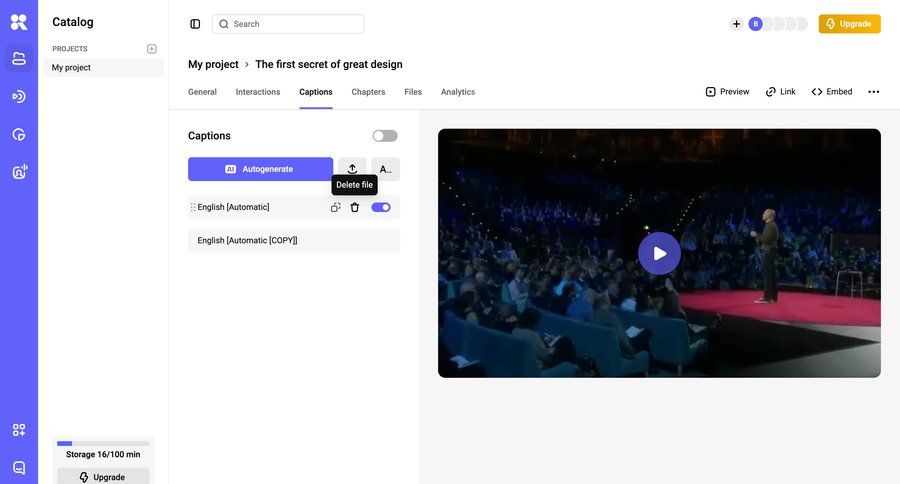This screenshot has width=900, height=484.
Task: Click the plus button beside user avatars
Action: (736, 24)
